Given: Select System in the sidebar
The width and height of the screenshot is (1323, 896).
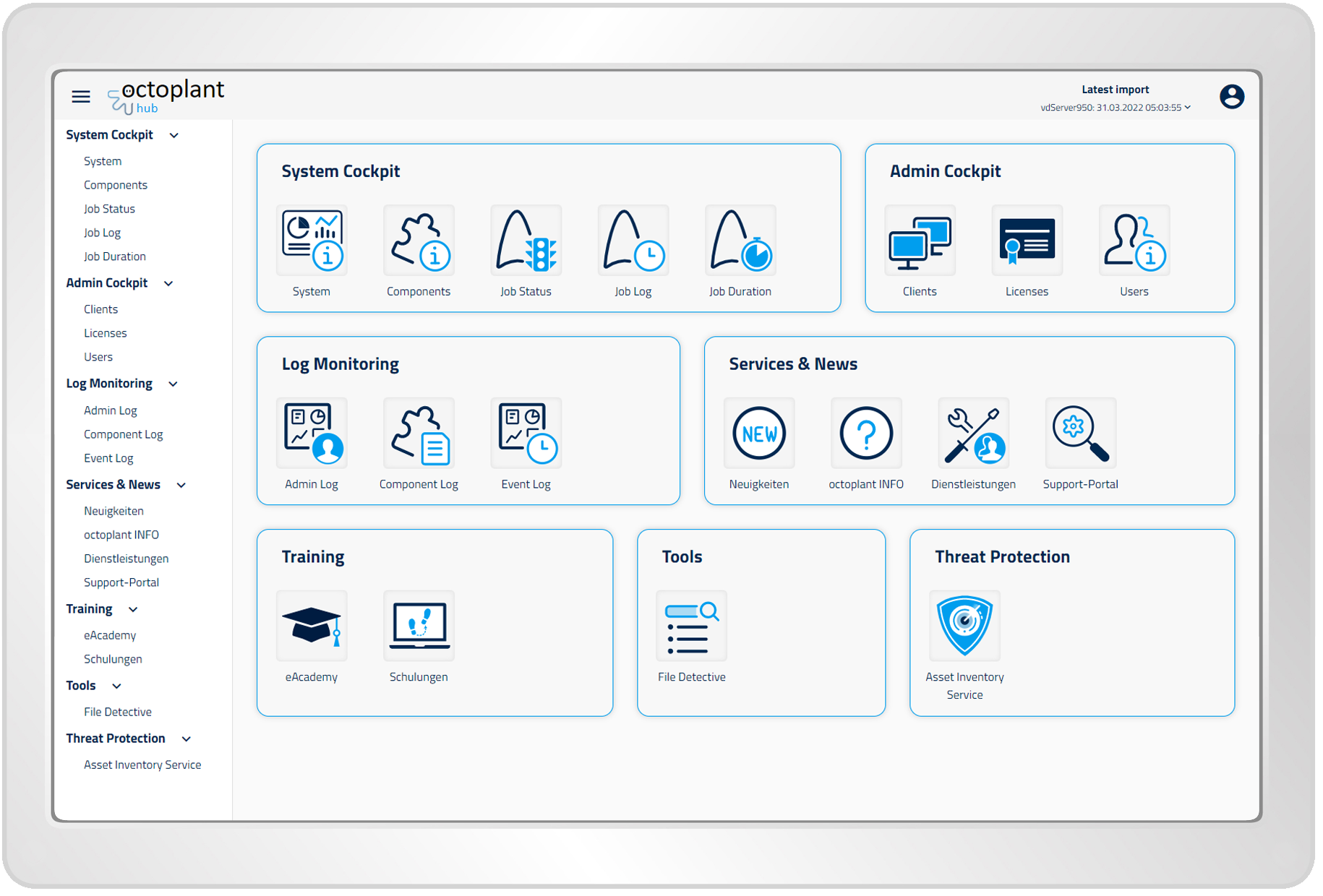Looking at the screenshot, I should (103, 161).
